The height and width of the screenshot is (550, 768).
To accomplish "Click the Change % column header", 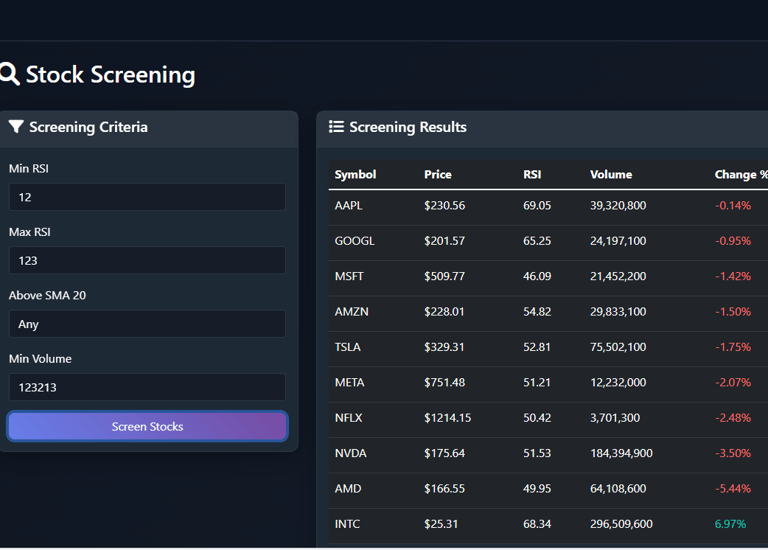I will 740,174.
